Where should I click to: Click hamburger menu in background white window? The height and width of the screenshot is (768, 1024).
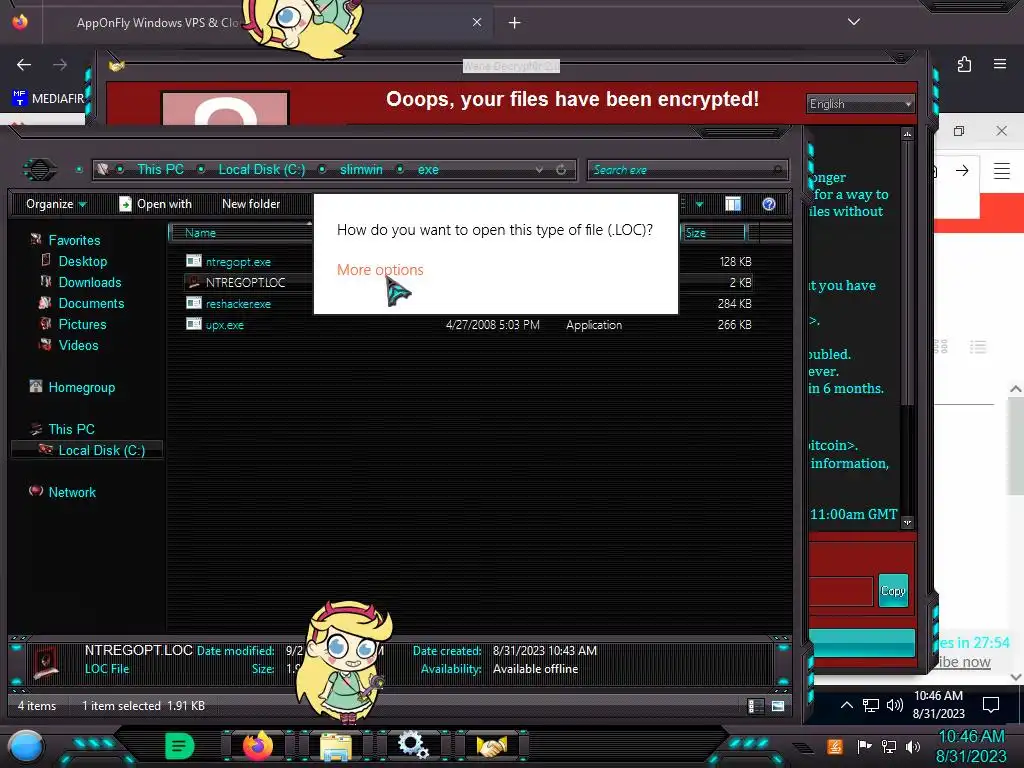click(1002, 171)
